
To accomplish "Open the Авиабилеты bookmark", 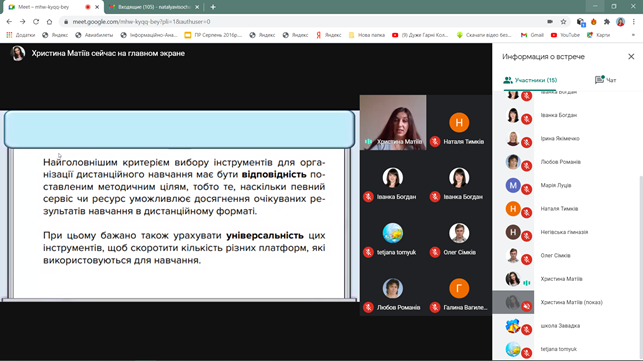I will coord(94,35).
